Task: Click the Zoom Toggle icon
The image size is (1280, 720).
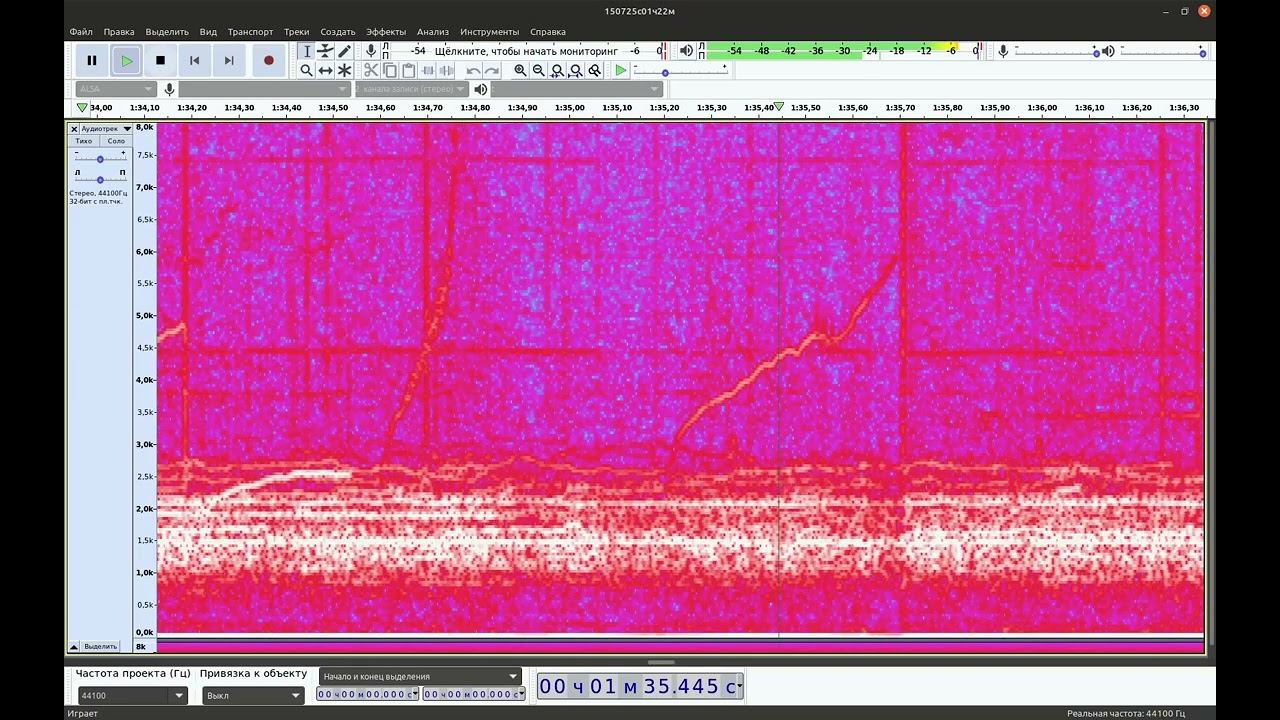Action: tap(595, 70)
